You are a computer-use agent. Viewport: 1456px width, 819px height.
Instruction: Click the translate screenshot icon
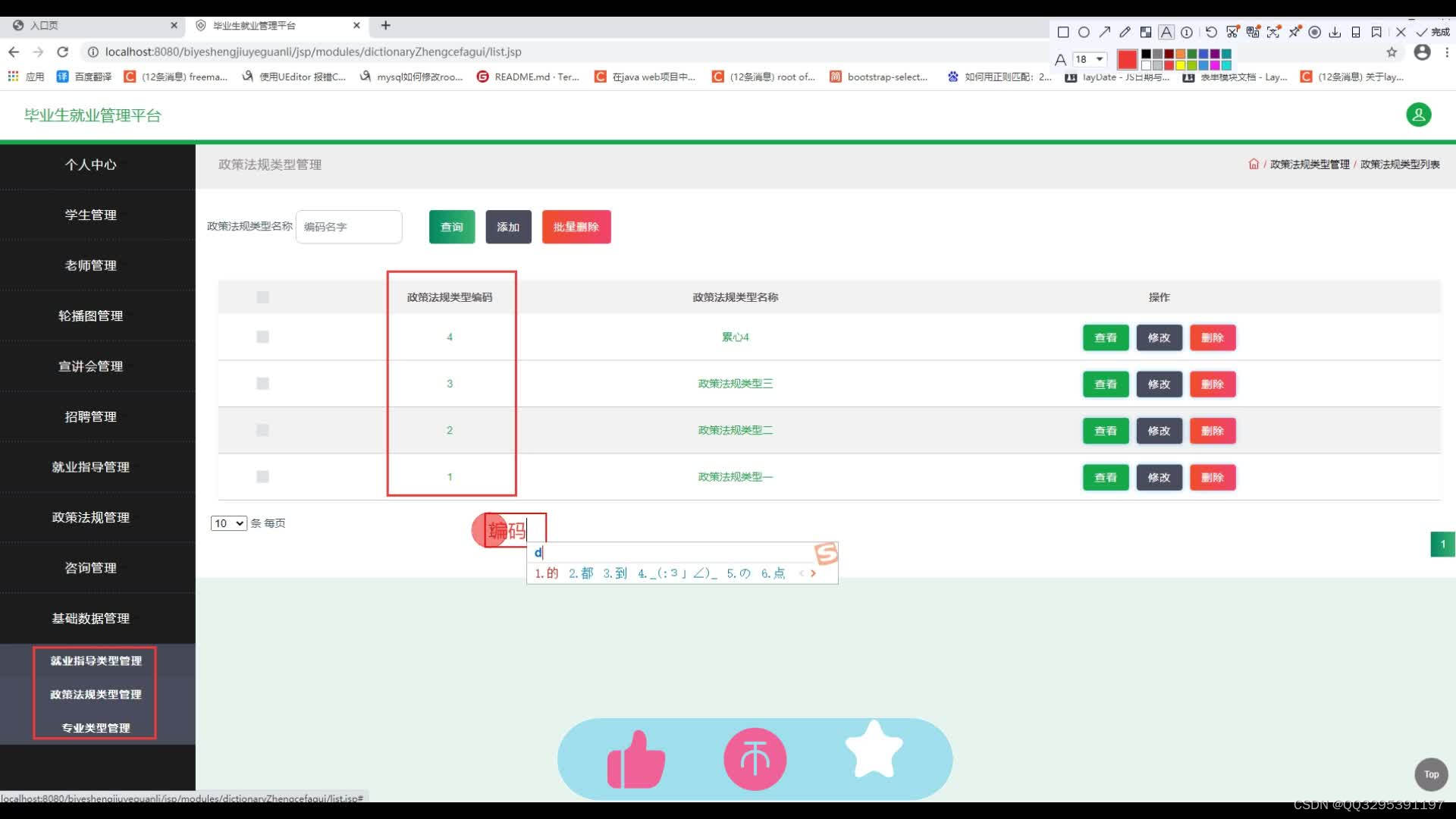tap(1253, 33)
